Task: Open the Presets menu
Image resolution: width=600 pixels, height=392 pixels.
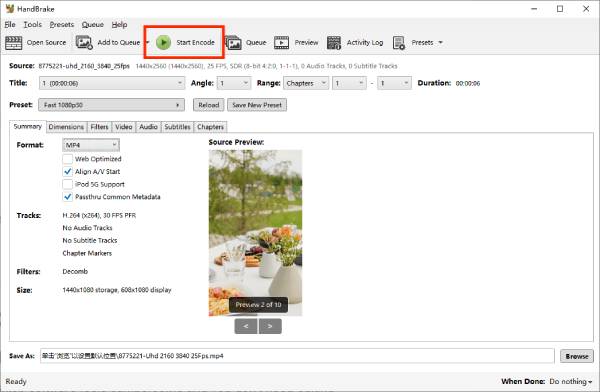Action: (62, 24)
